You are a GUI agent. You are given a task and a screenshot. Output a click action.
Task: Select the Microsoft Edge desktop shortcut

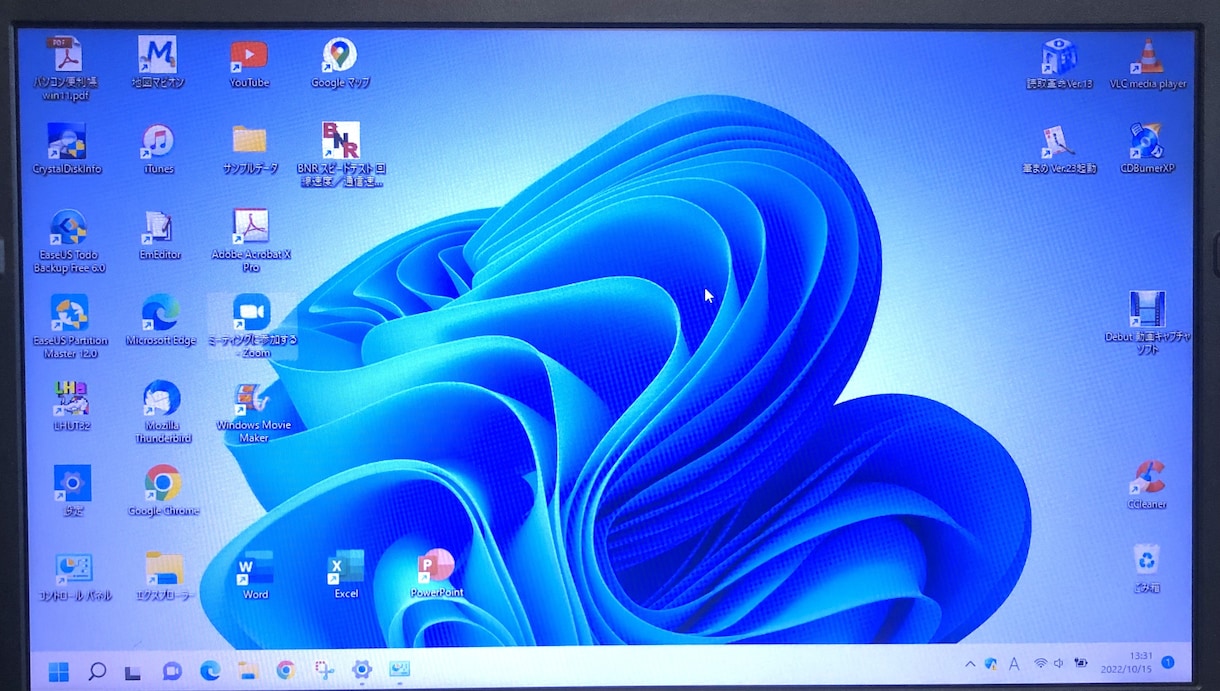[x=160, y=320]
